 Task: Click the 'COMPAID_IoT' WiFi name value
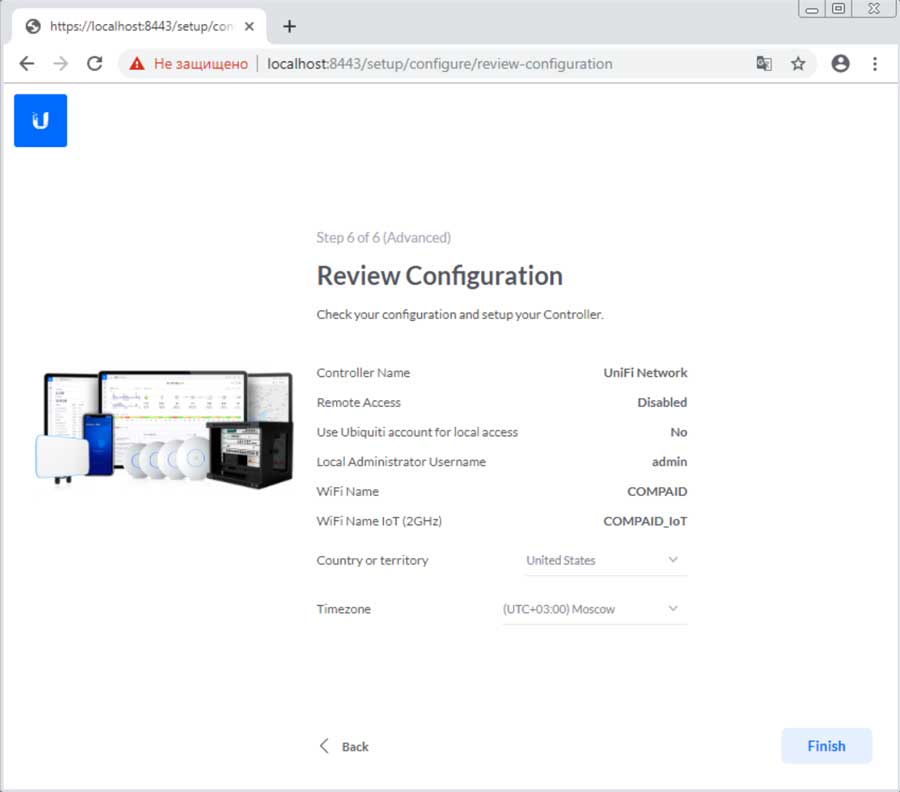click(645, 521)
